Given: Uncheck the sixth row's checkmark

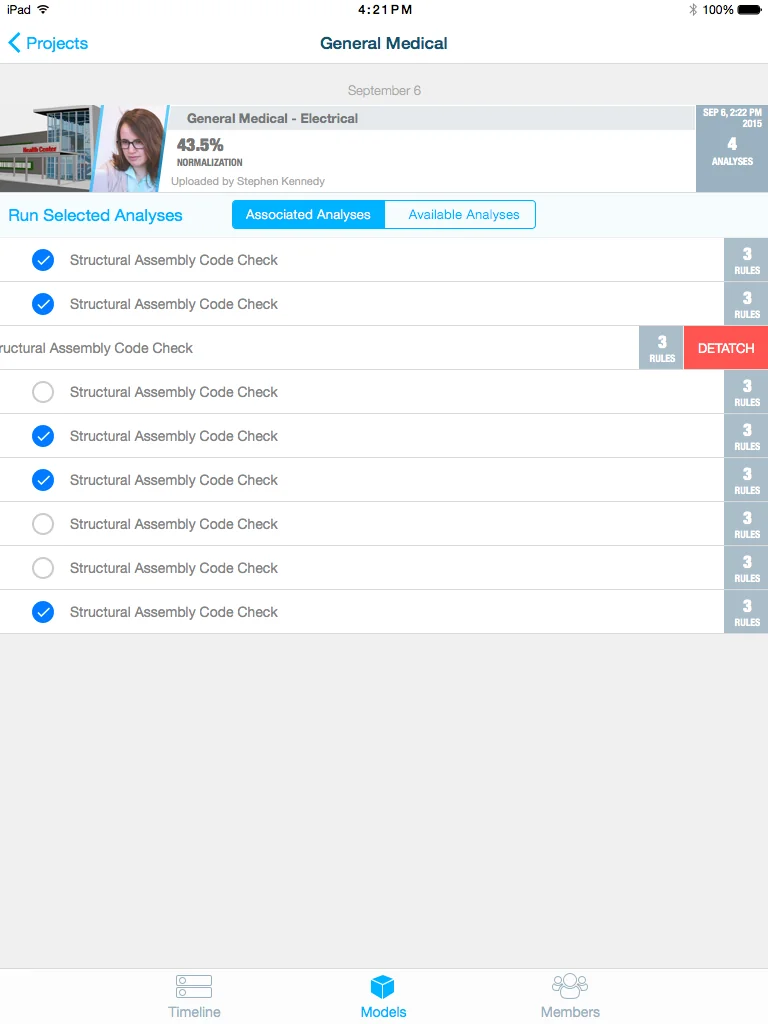Looking at the screenshot, I should [x=43, y=480].
